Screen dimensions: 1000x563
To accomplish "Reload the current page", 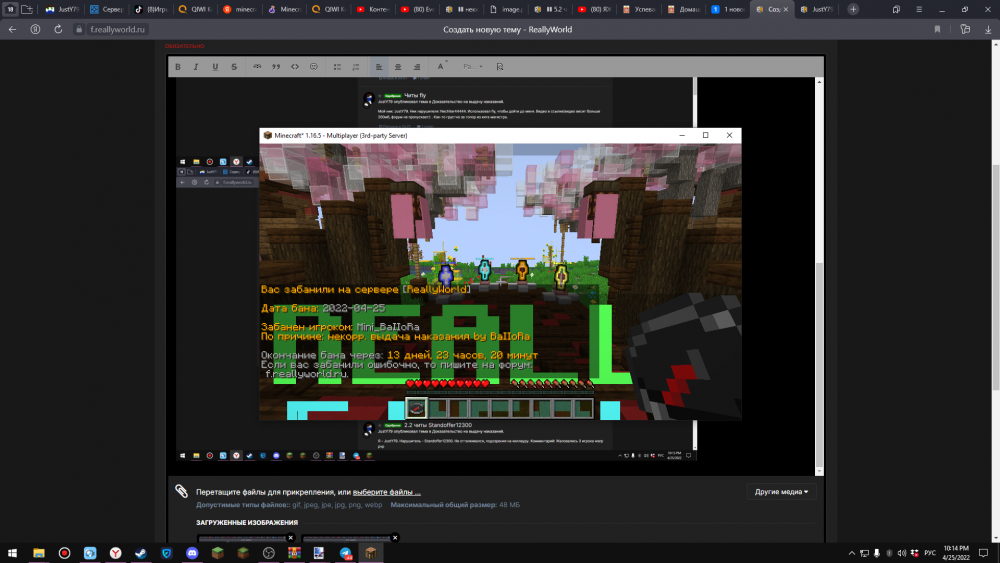I will (x=58, y=29).
